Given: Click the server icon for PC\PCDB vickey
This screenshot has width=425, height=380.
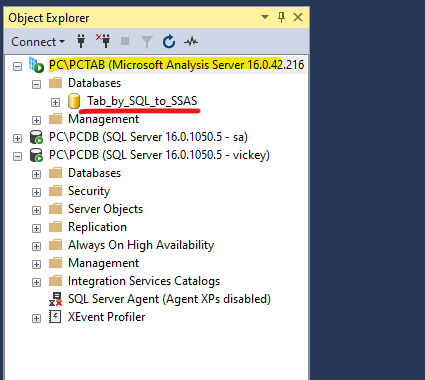Looking at the screenshot, I should (36, 155).
